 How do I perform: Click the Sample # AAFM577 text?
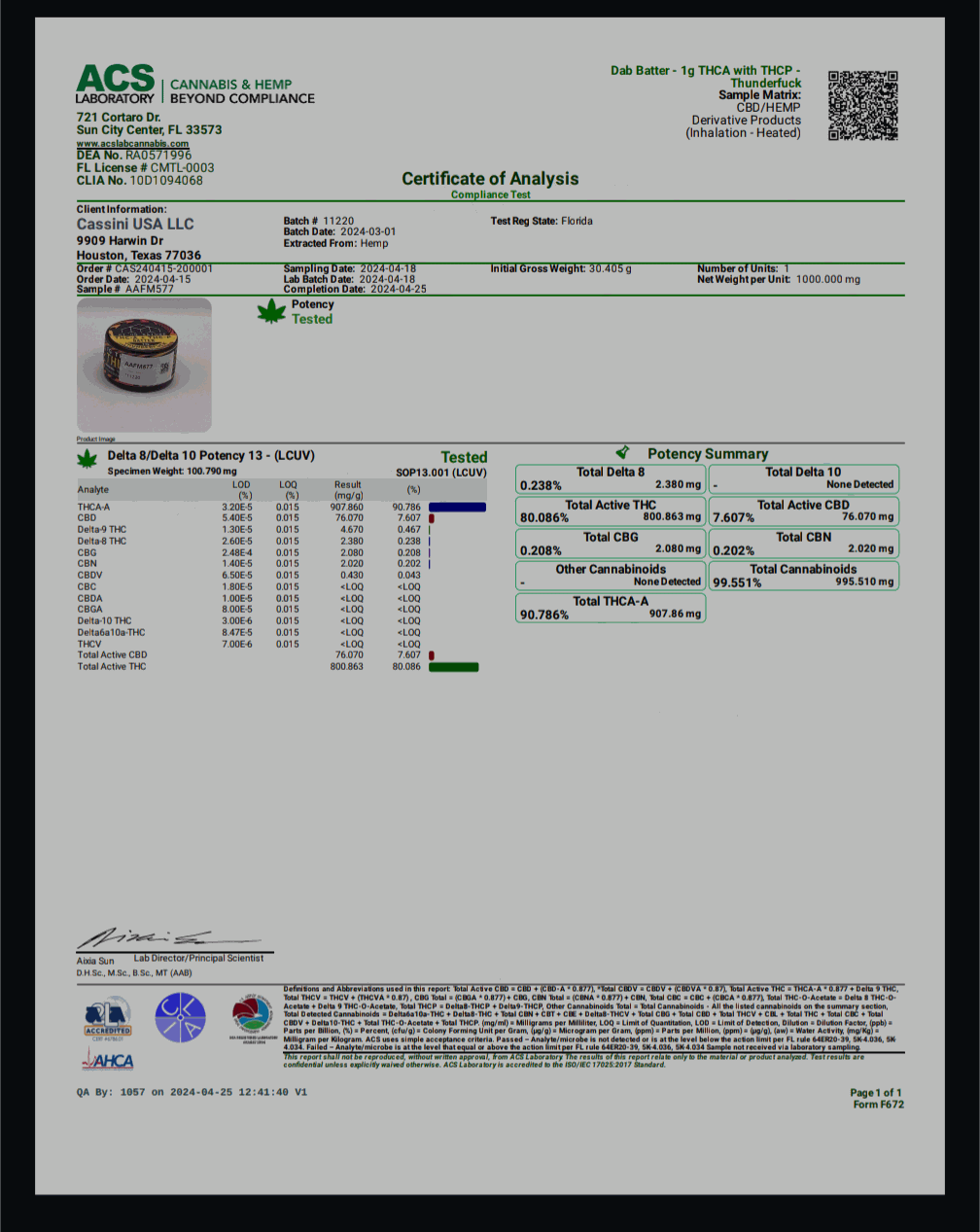click(125, 289)
